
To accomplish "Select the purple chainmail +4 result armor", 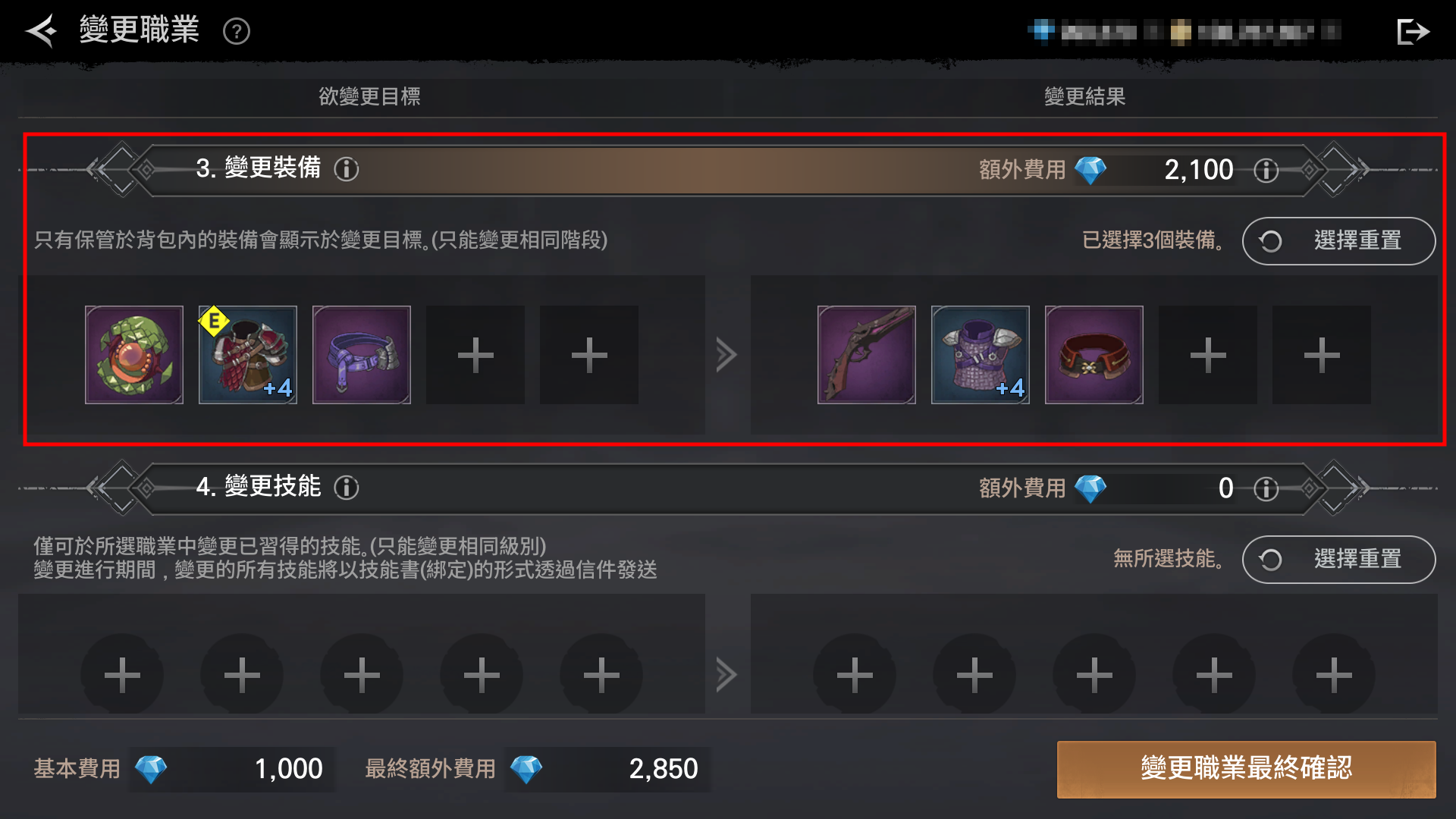I will click(x=981, y=355).
